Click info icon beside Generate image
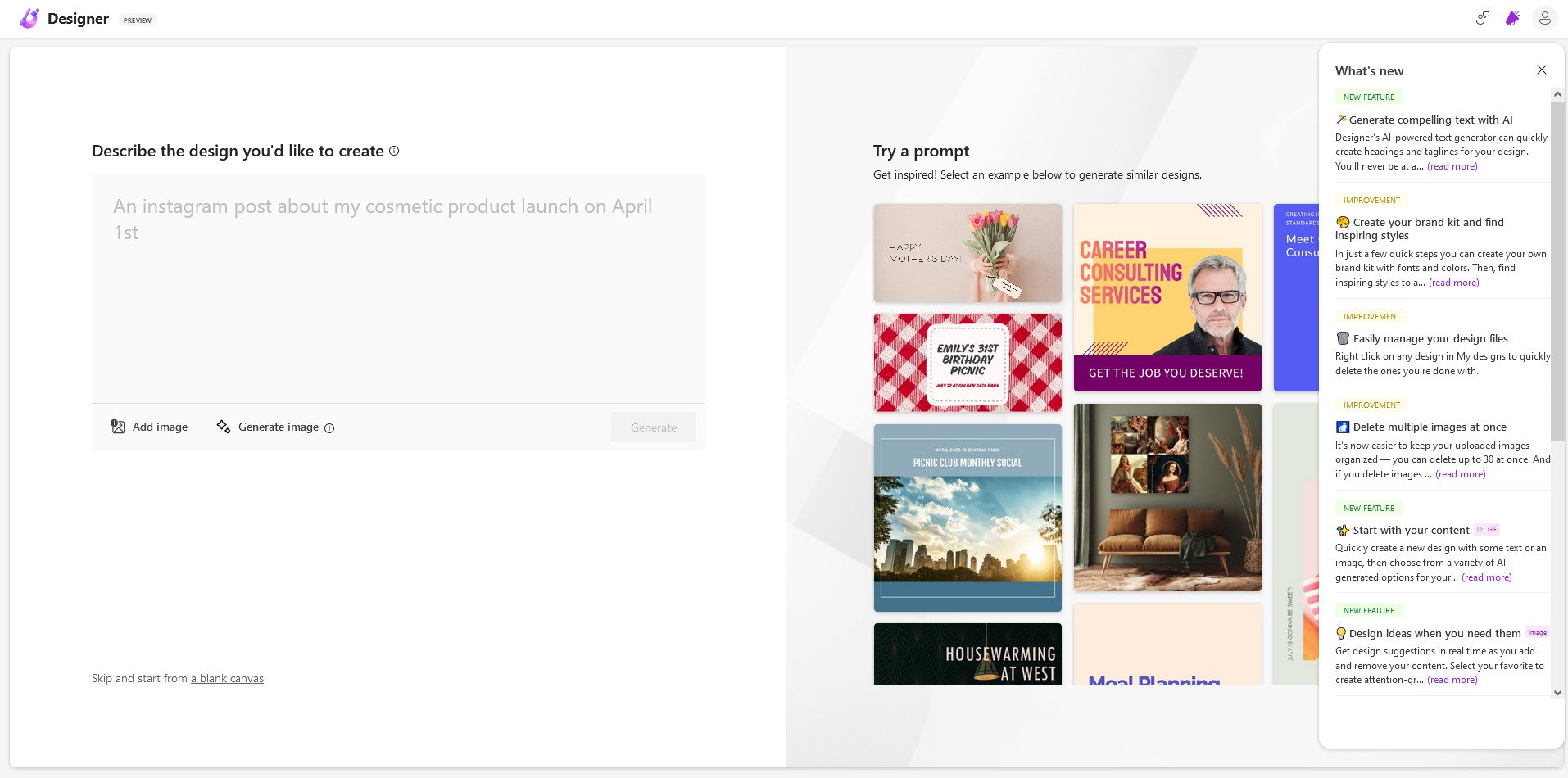Image resolution: width=1568 pixels, height=778 pixels. click(329, 427)
